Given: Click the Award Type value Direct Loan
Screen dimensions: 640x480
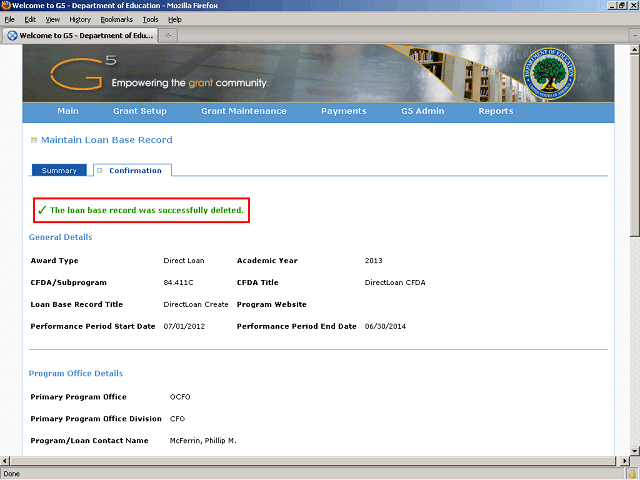Looking at the screenshot, I should 184,260.
